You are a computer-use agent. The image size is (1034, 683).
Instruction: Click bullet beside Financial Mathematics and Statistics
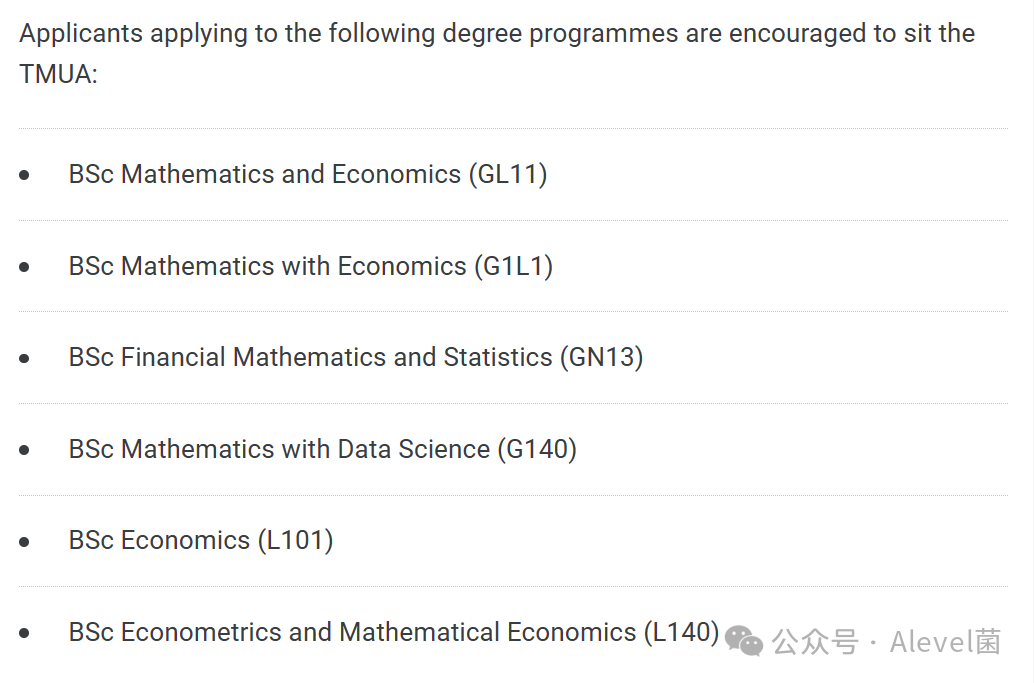tap(24, 359)
